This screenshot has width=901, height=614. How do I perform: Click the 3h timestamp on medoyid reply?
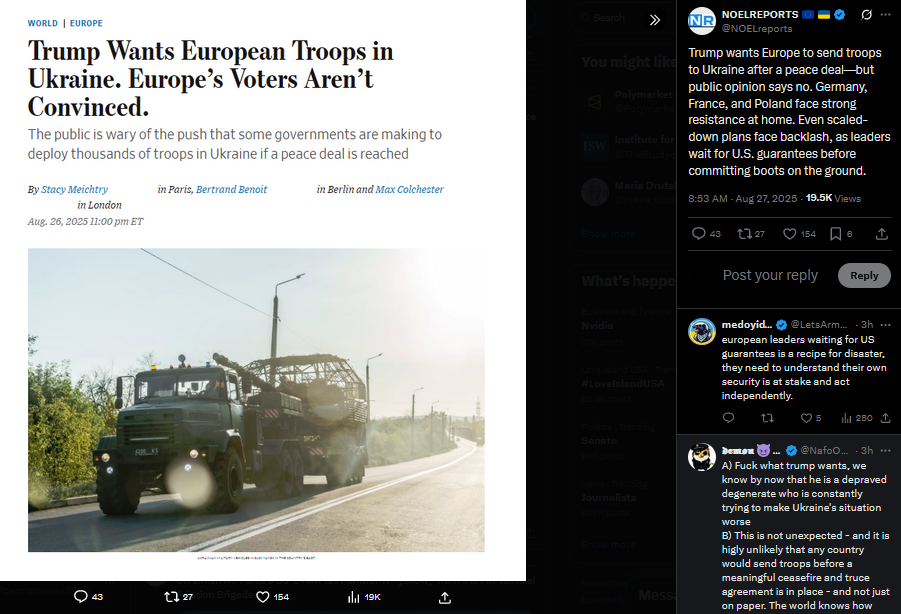click(x=867, y=325)
